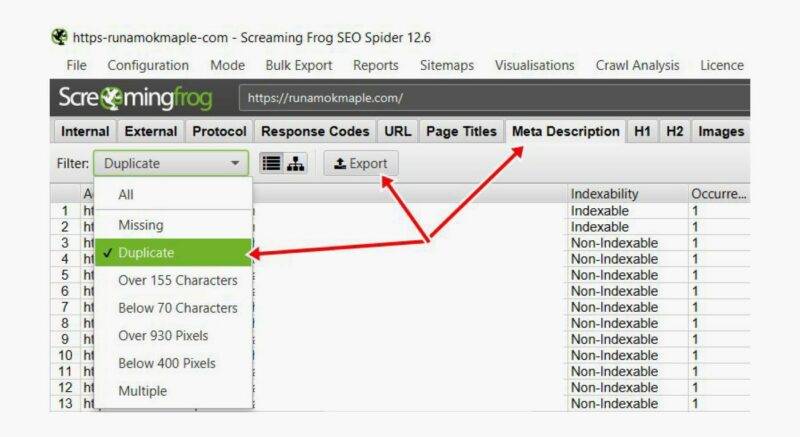Select the checked Duplicate filter option
Screen dimensions: 800x437
[173, 252]
